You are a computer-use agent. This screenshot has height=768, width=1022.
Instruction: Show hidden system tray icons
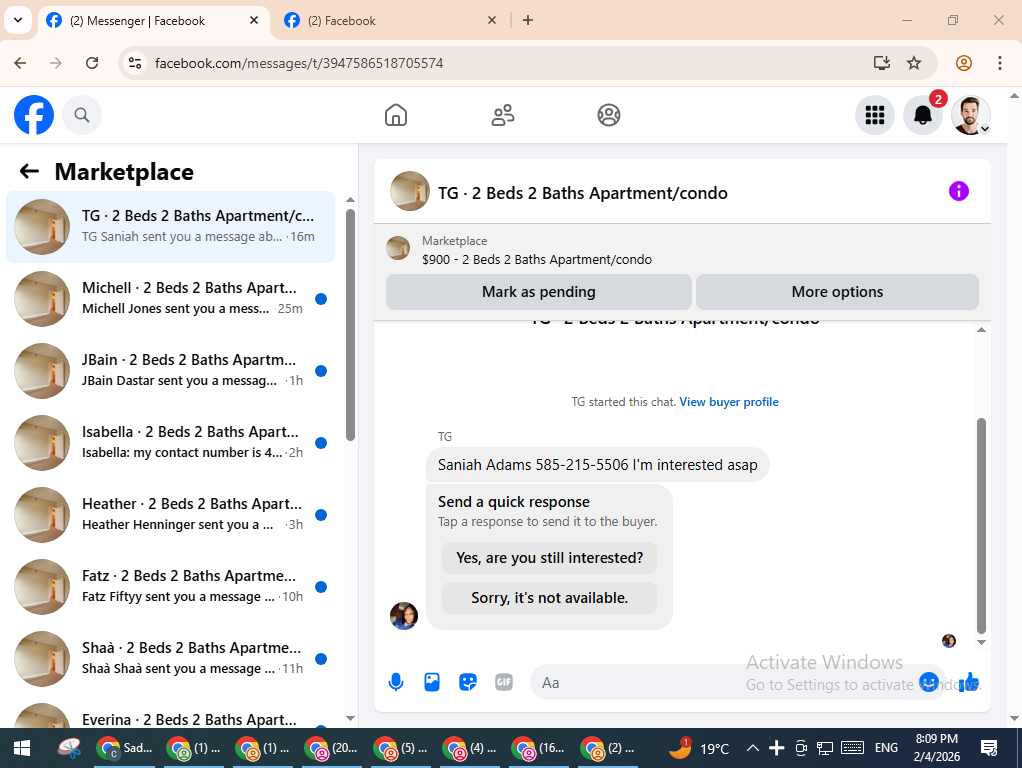(752, 748)
